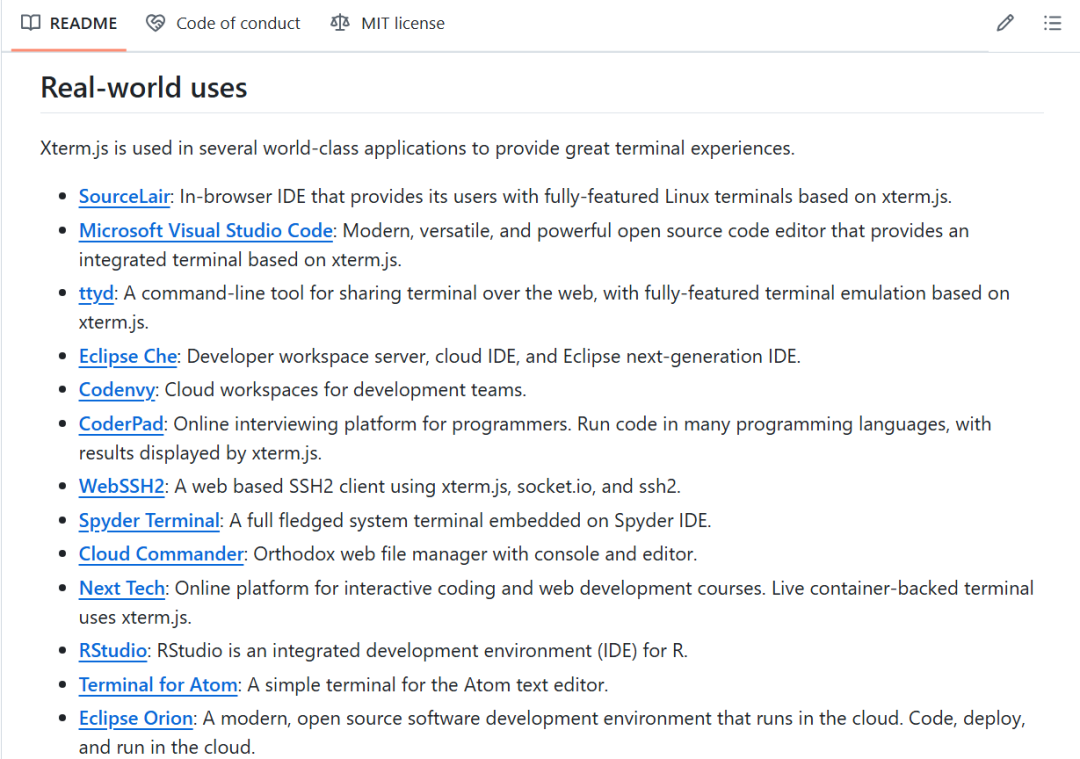The height and width of the screenshot is (759, 1080).
Task: Follow the RStudio link
Action: 113,651
